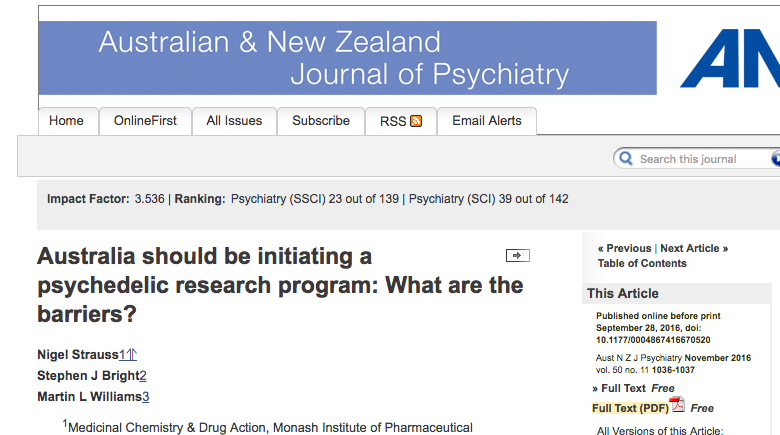780x435 pixels.
Task: Click affiliation link 3 after Martin L Williams
Action: point(146,397)
